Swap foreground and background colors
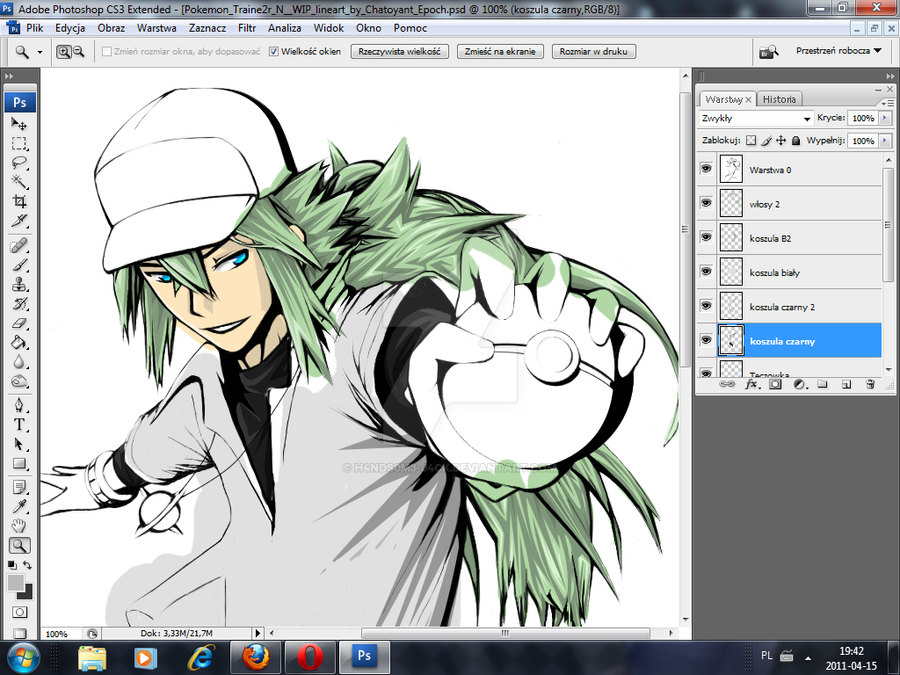The width and height of the screenshot is (900, 675). (x=27, y=565)
